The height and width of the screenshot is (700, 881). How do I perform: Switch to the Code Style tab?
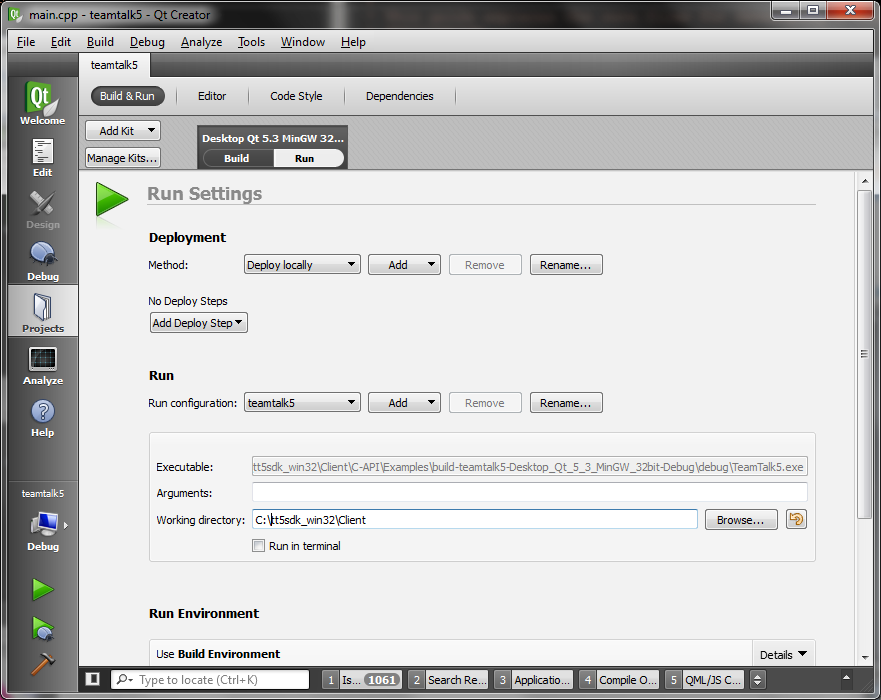pyautogui.click(x=296, y=96)
